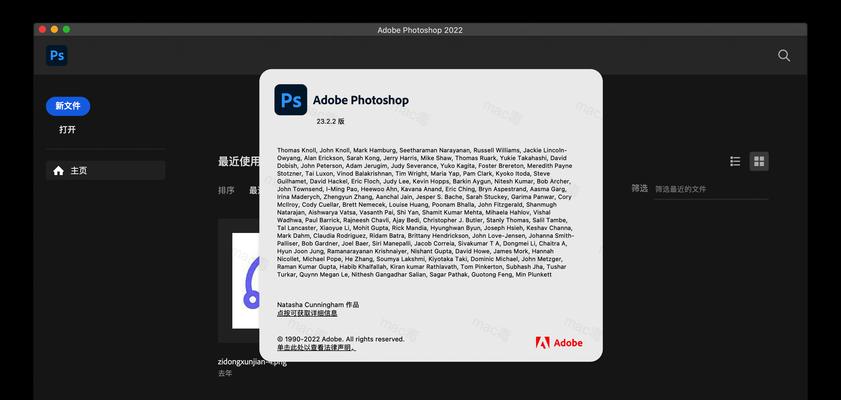Click the 去年 date label under thumbnail
Viewport: 841px width, 400px height.
pos(225,373)
